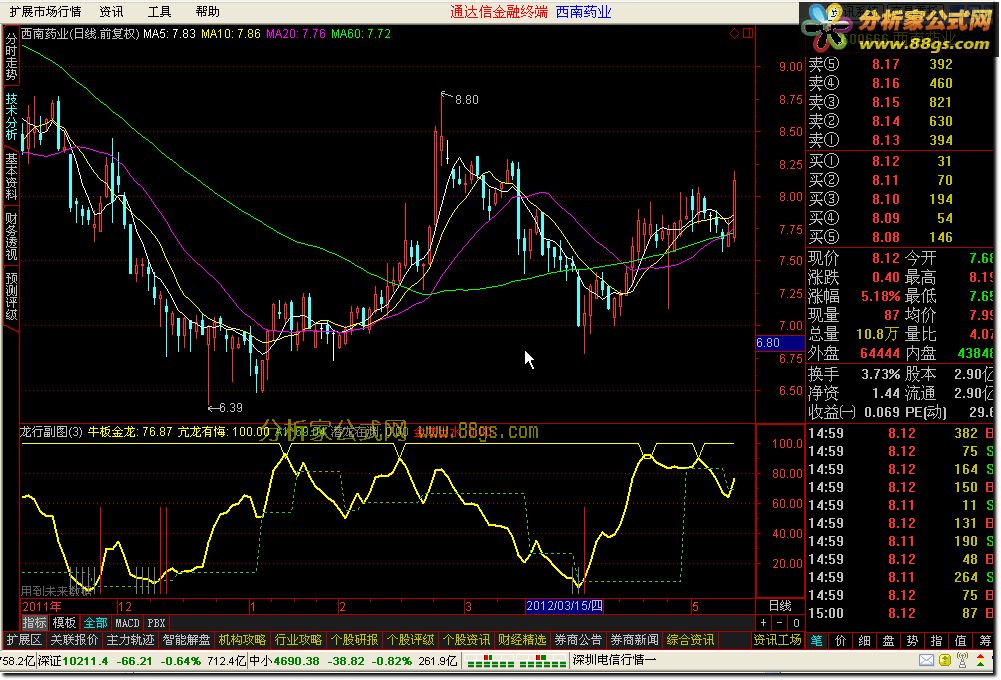
Task: Click the 卖⑤ 8.17 order book row
Action: pyautogui.click(x=899, y=64)
